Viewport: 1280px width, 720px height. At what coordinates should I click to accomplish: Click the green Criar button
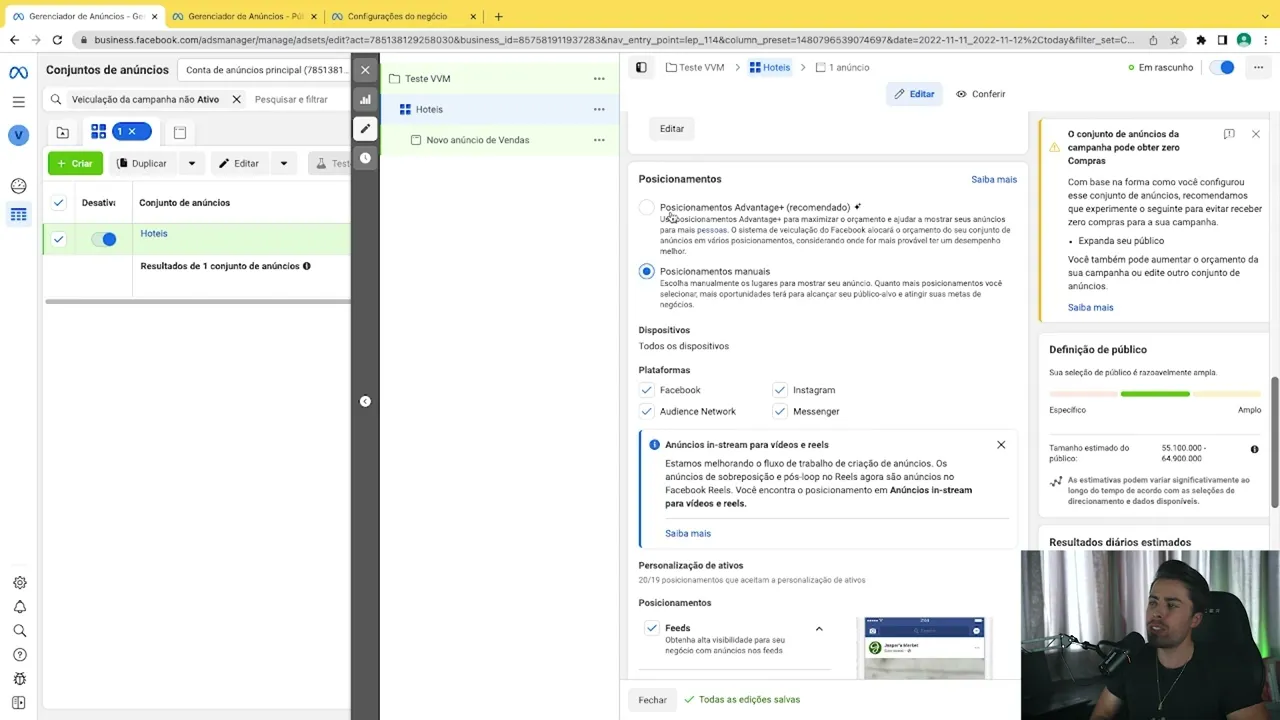click(x=75, y=163)
